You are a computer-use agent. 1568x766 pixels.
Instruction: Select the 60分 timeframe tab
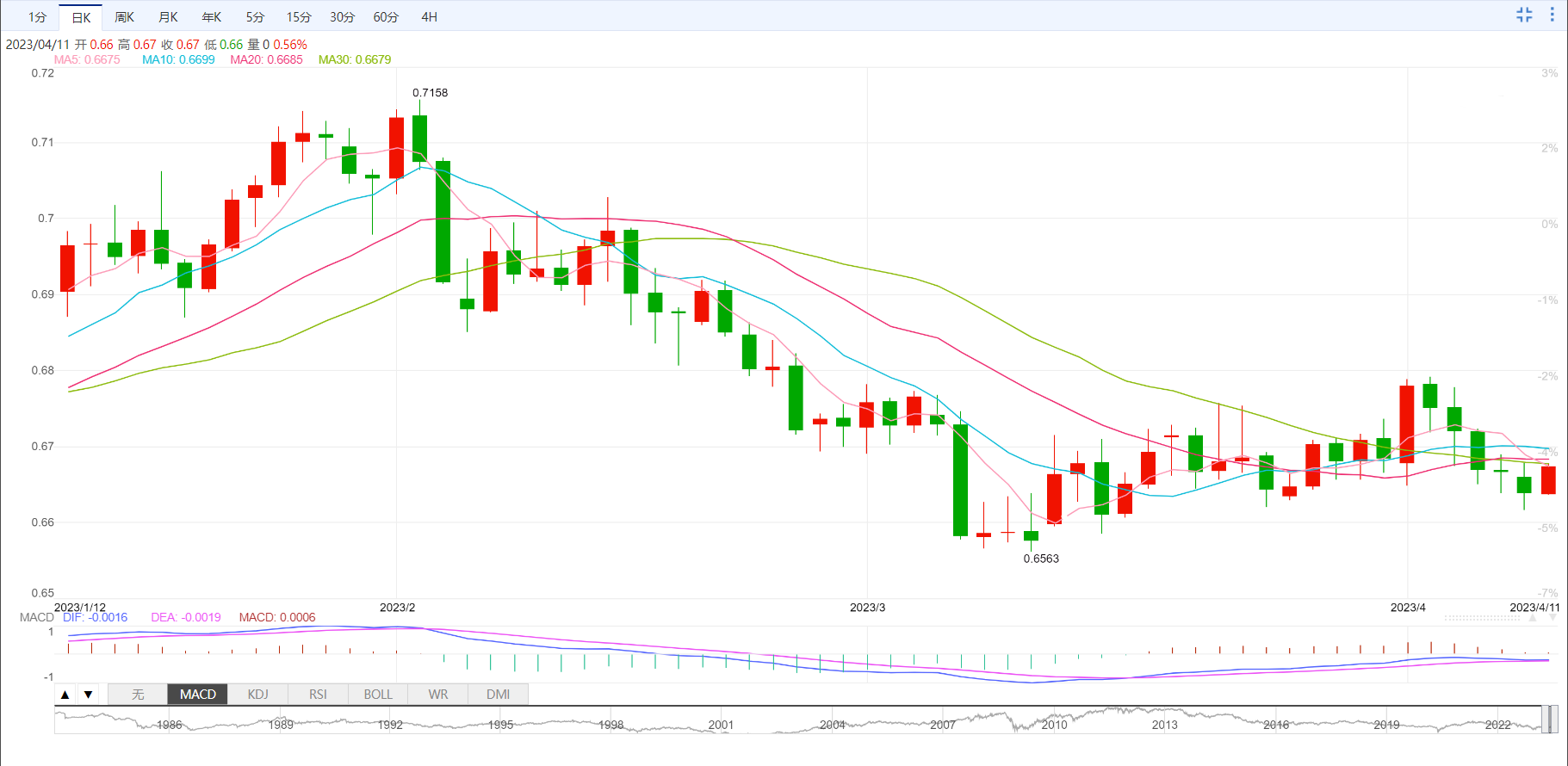[386, 17]
